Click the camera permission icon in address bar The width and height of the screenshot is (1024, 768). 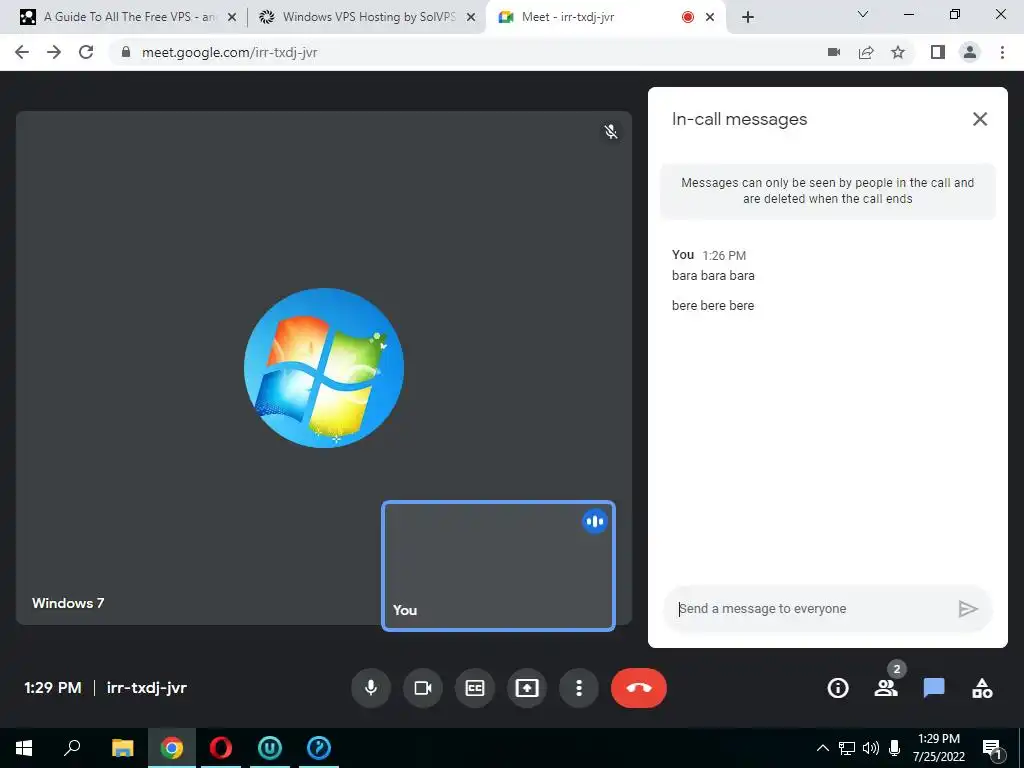pyautogui.click(x=834, y=52)
